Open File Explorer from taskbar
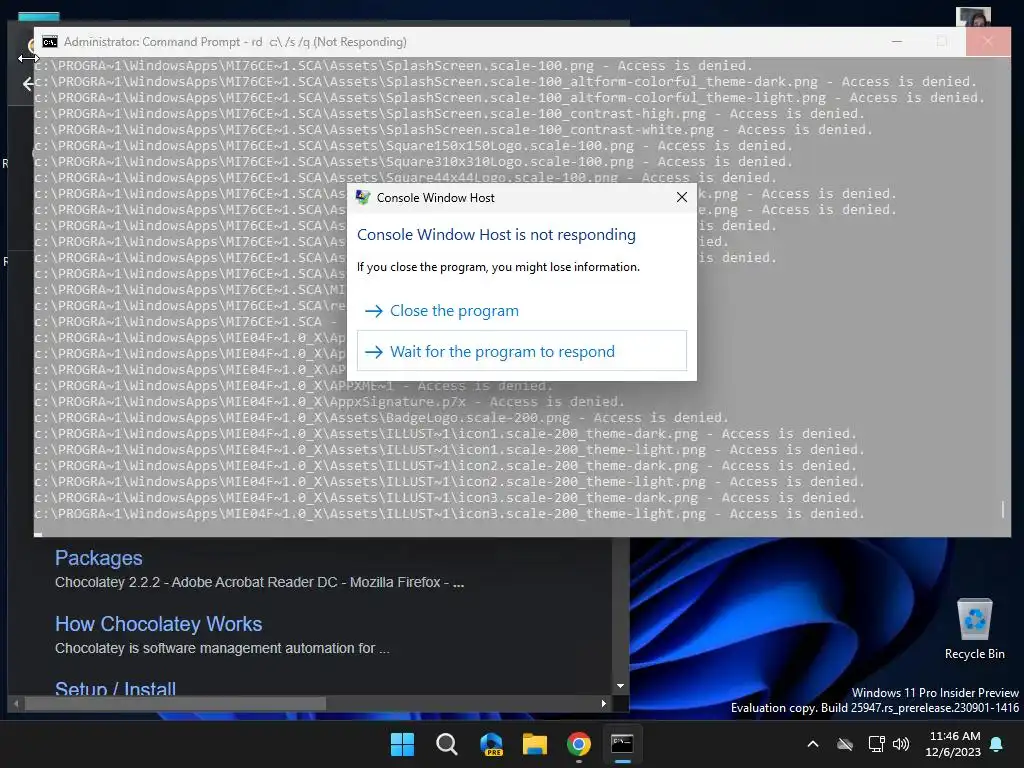The width and height of the screenshot is (1024, 768). pos(535,744)
